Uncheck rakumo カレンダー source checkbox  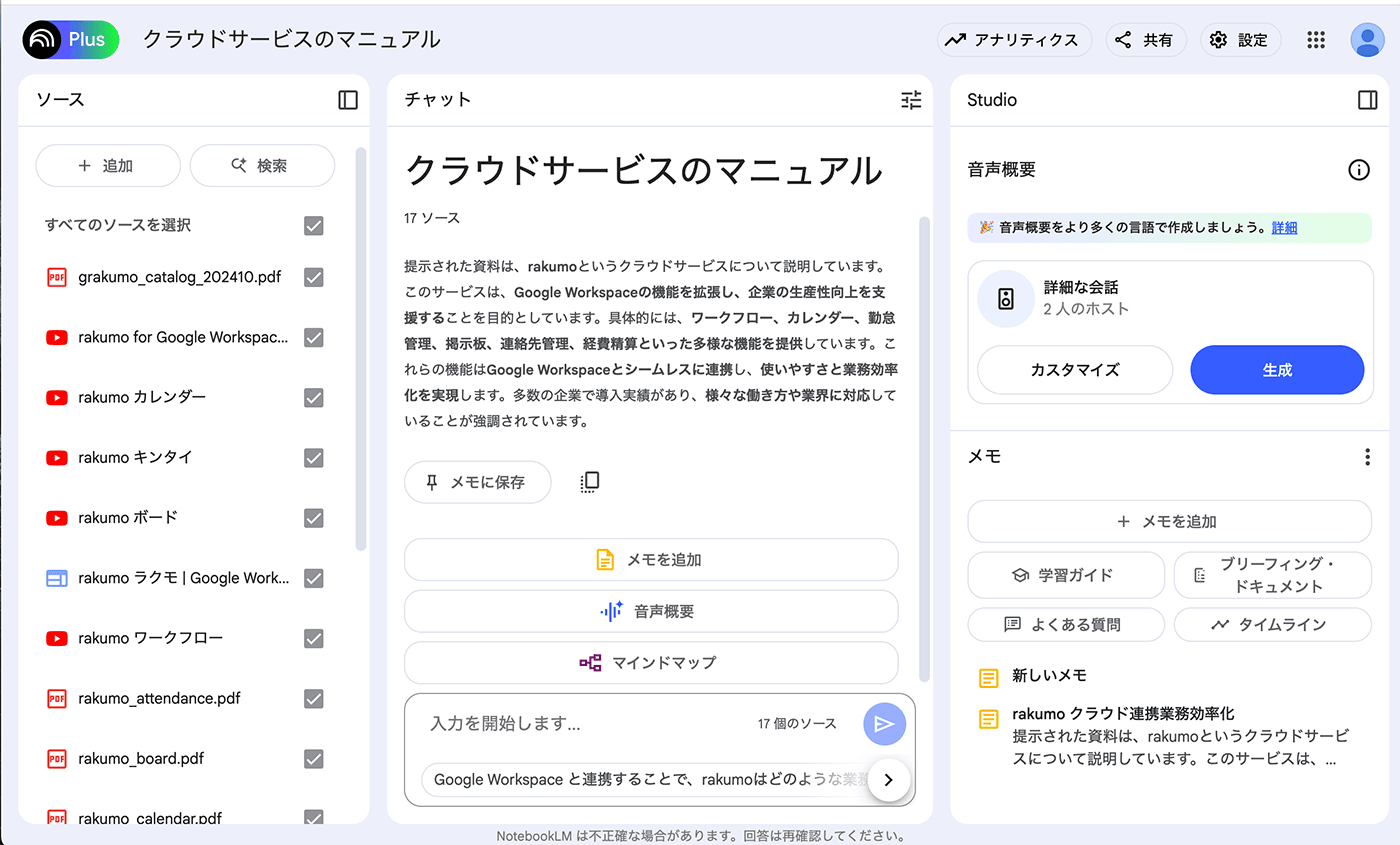point(314,397)
